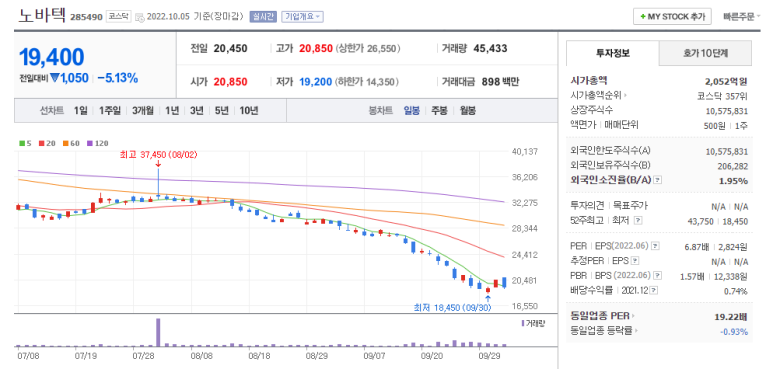
Task: Select the 주봉 candlestick chart
Action: (439, 110)
